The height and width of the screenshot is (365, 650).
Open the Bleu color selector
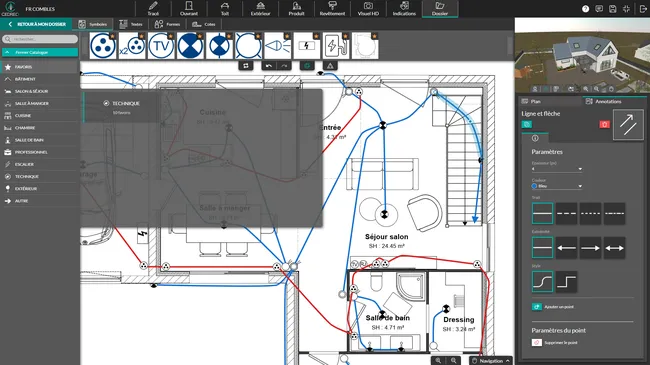pos(557,186)
